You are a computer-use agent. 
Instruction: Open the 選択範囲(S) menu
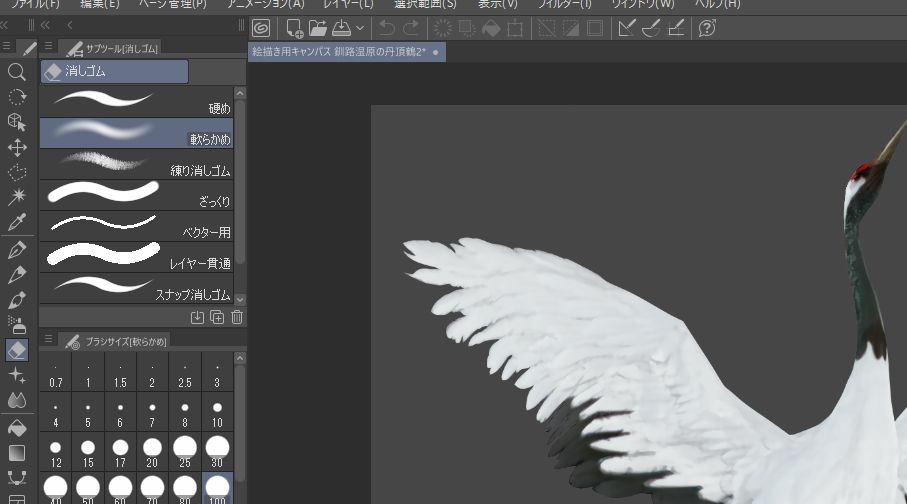click(425, 4)
